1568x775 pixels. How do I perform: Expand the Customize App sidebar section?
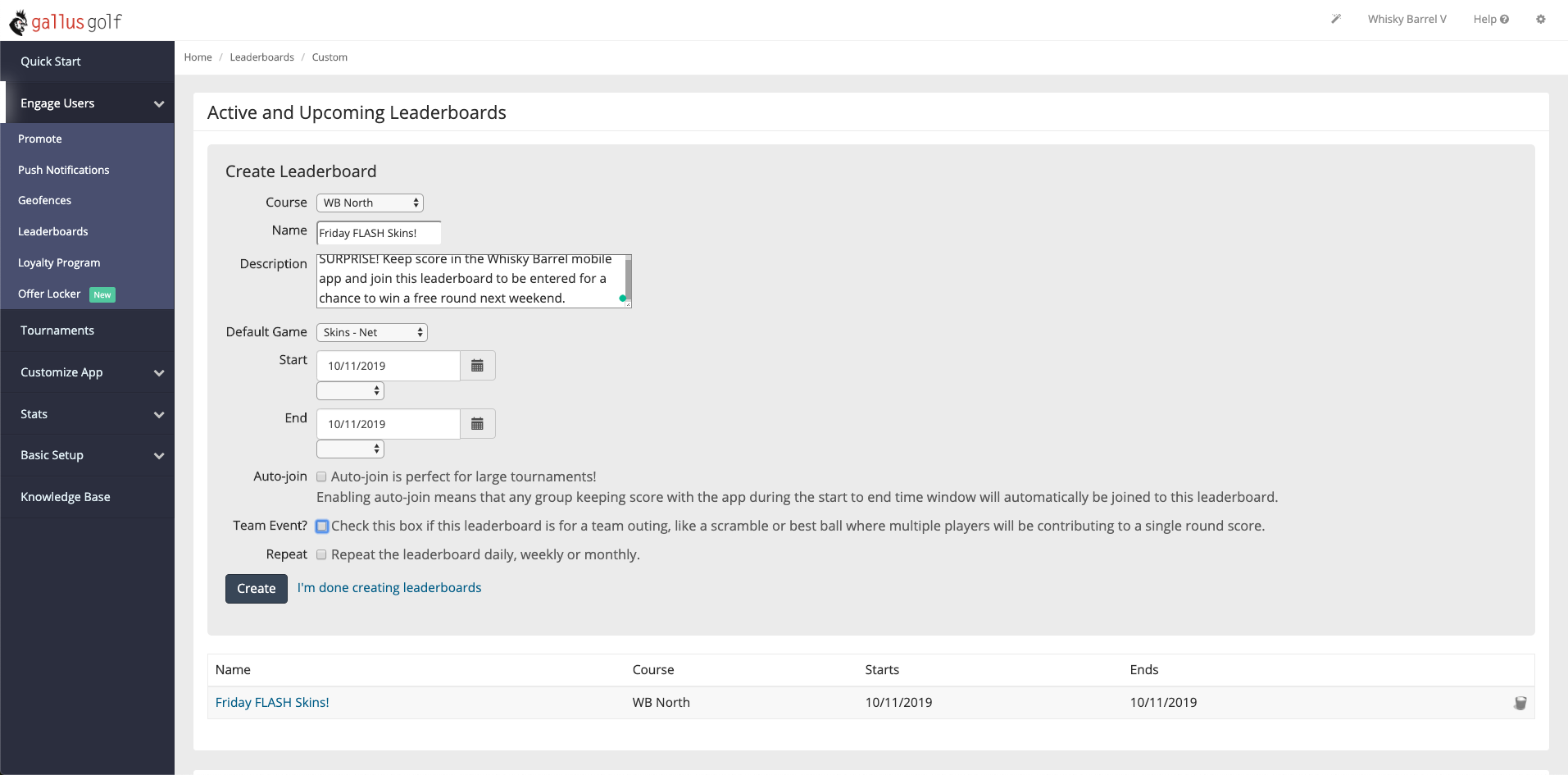87,372
